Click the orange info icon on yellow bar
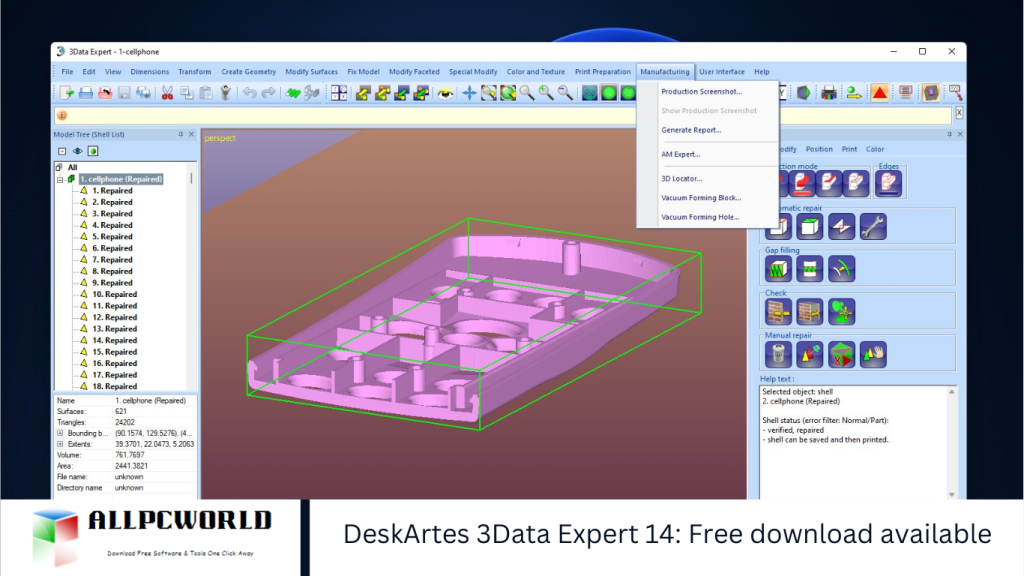This screenshot has width=1024, height=576. tap(62, 116)
